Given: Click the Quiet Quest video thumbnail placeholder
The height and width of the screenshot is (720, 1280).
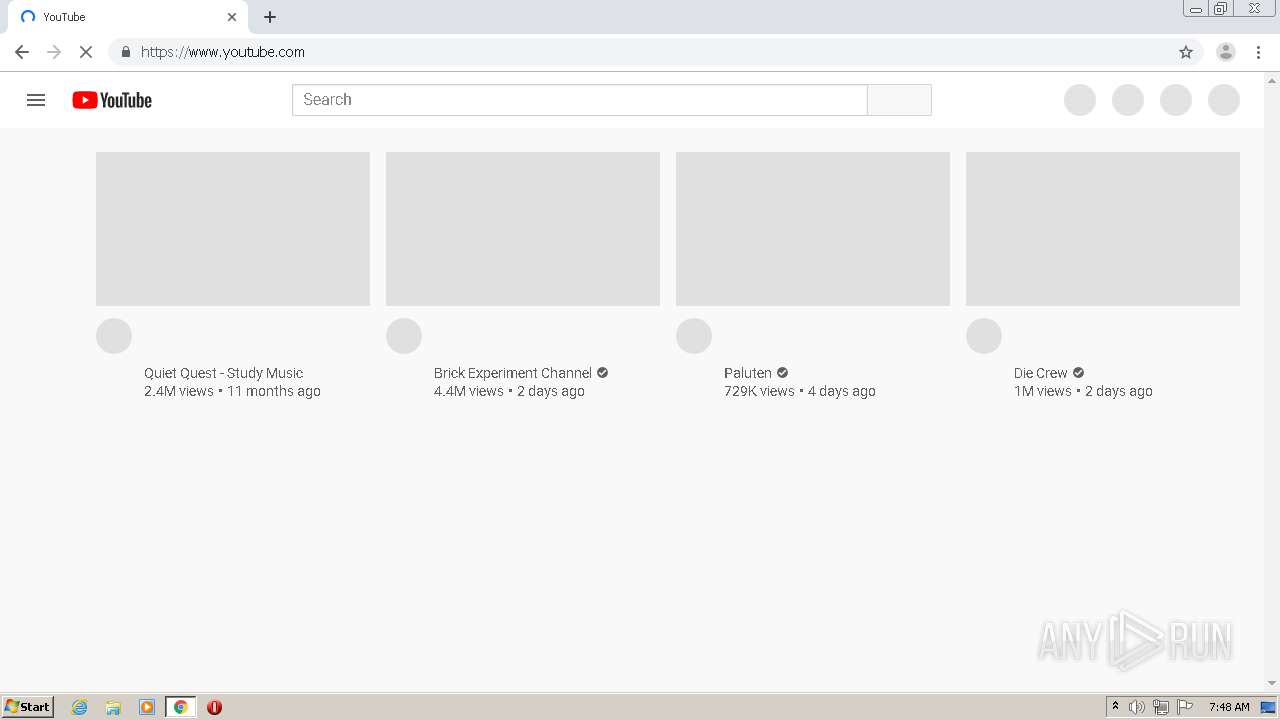Looking at the screenshot, I should pyautogui.click(x=233, y=229).
